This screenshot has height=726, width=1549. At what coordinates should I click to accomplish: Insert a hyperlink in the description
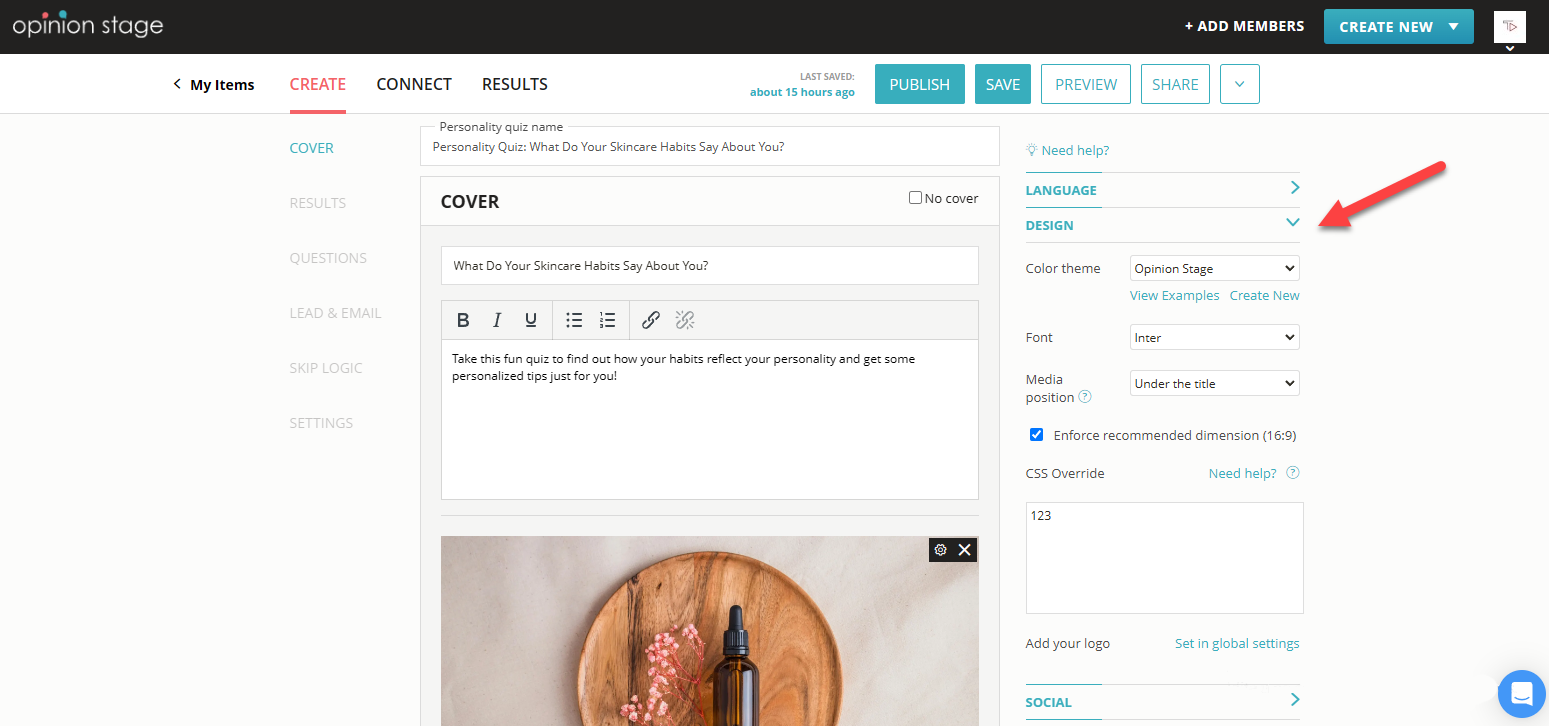click(x=650, y=319)
